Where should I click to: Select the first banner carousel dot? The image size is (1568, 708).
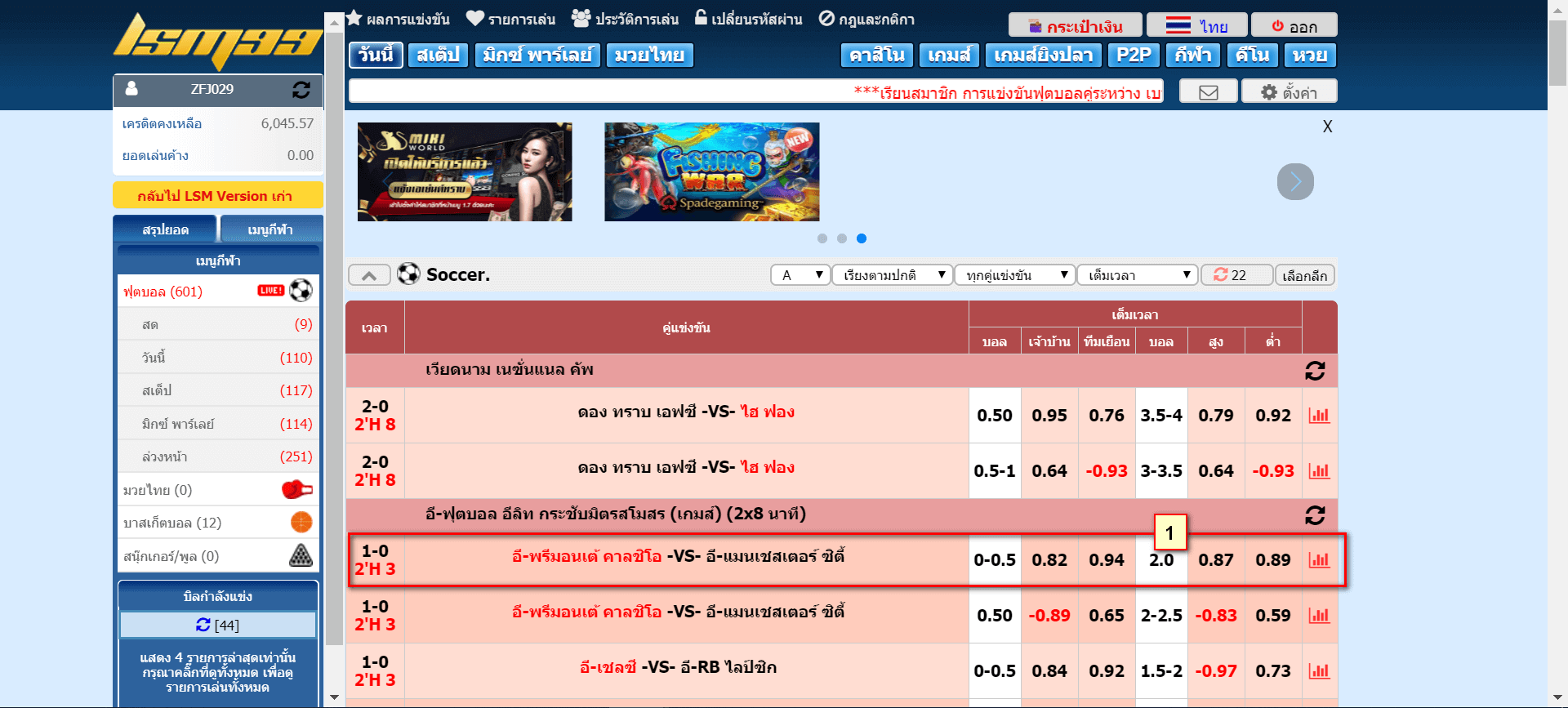[x=822, y=238]
